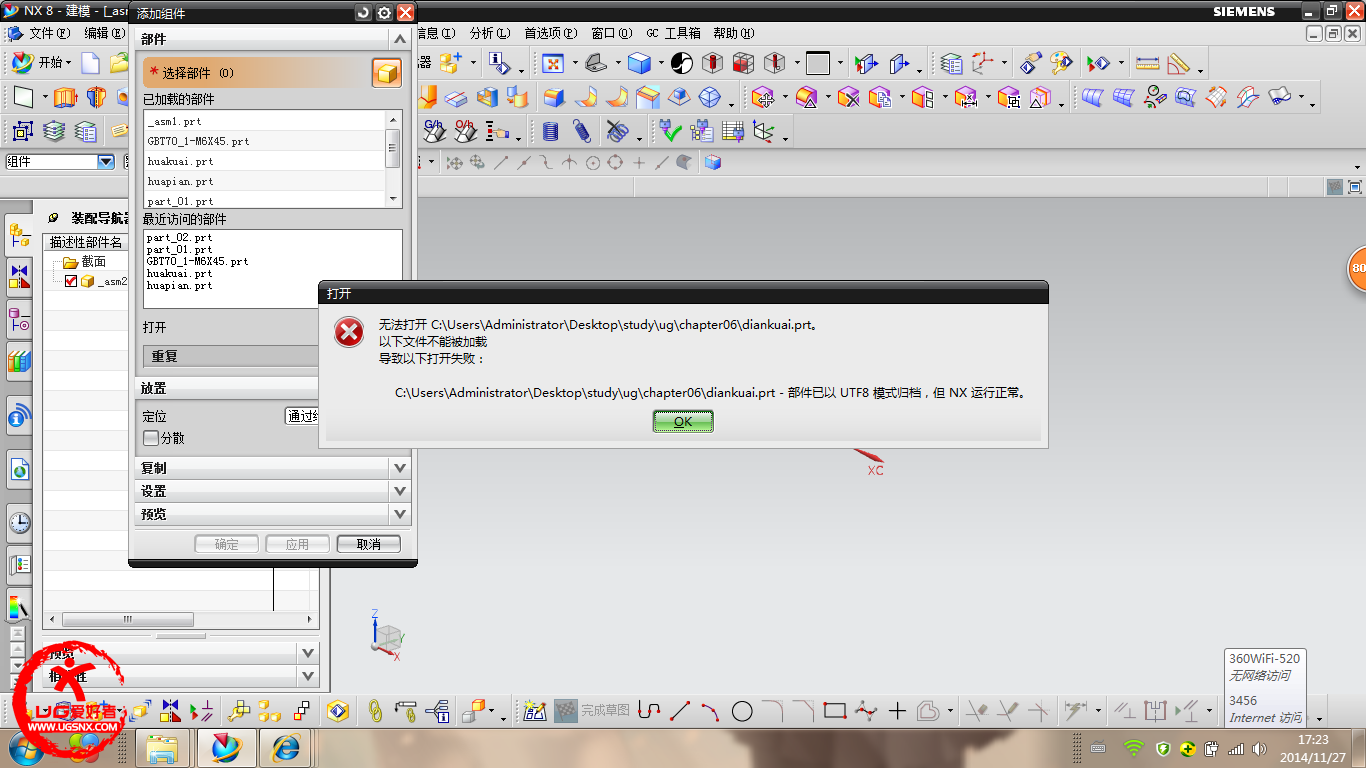Click the object color palette icon
Viewport: 1366px width, 768px height.
coord(1061,63)
